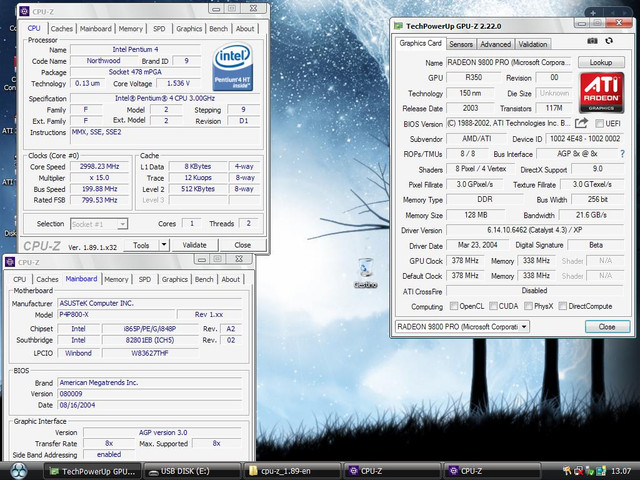Click the Bandwidth value 21.6 GB/s
This screenshot has width=640, height=480.
coord(591,215)
